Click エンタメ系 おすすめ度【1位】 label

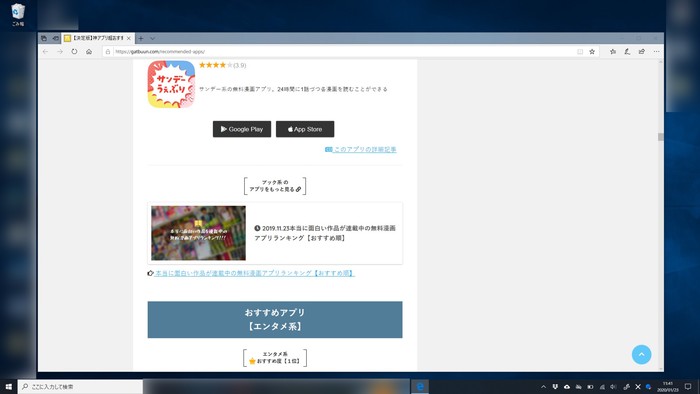click(x=275, y=358)
